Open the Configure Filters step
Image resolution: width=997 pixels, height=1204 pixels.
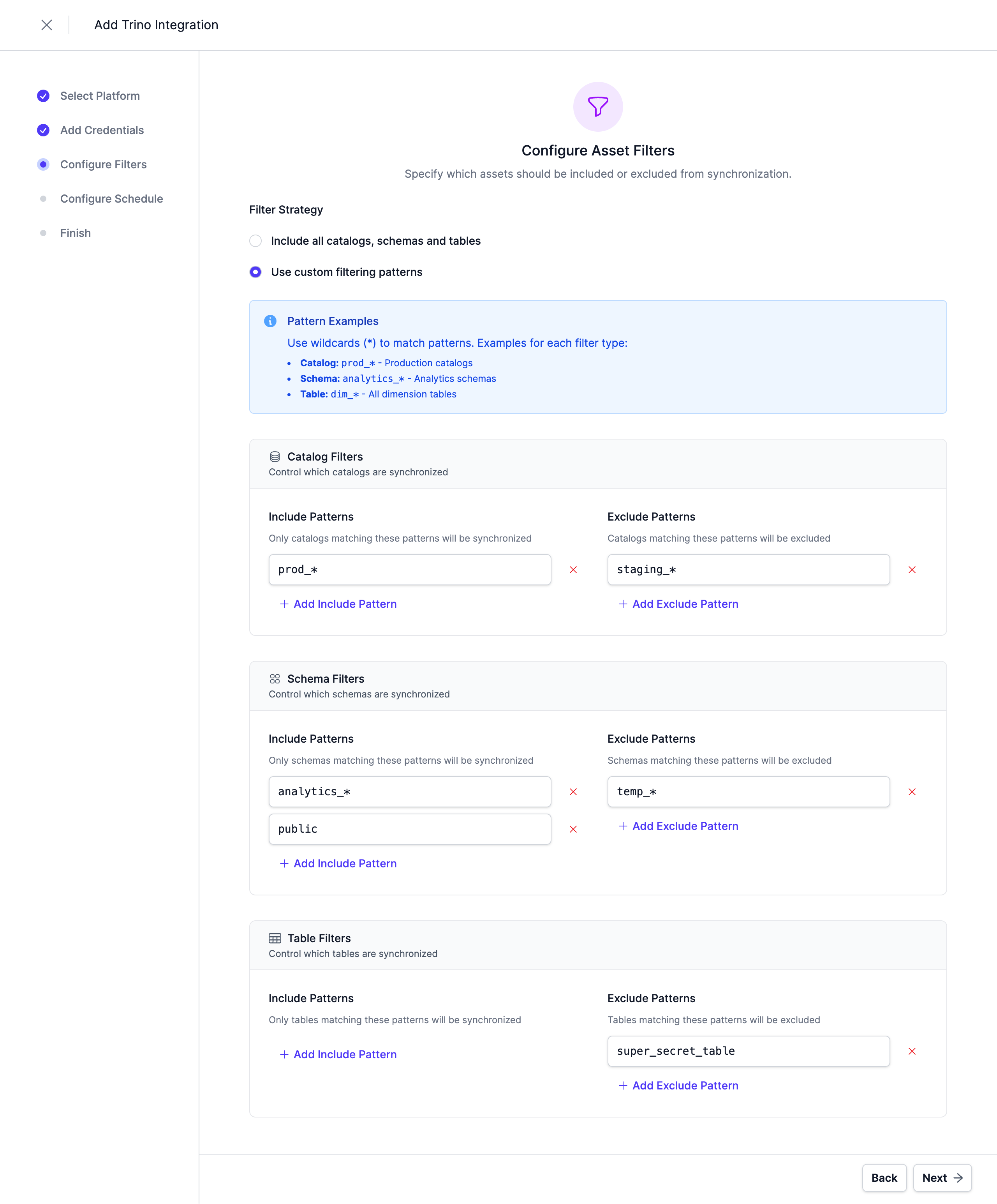click(103, 164)
